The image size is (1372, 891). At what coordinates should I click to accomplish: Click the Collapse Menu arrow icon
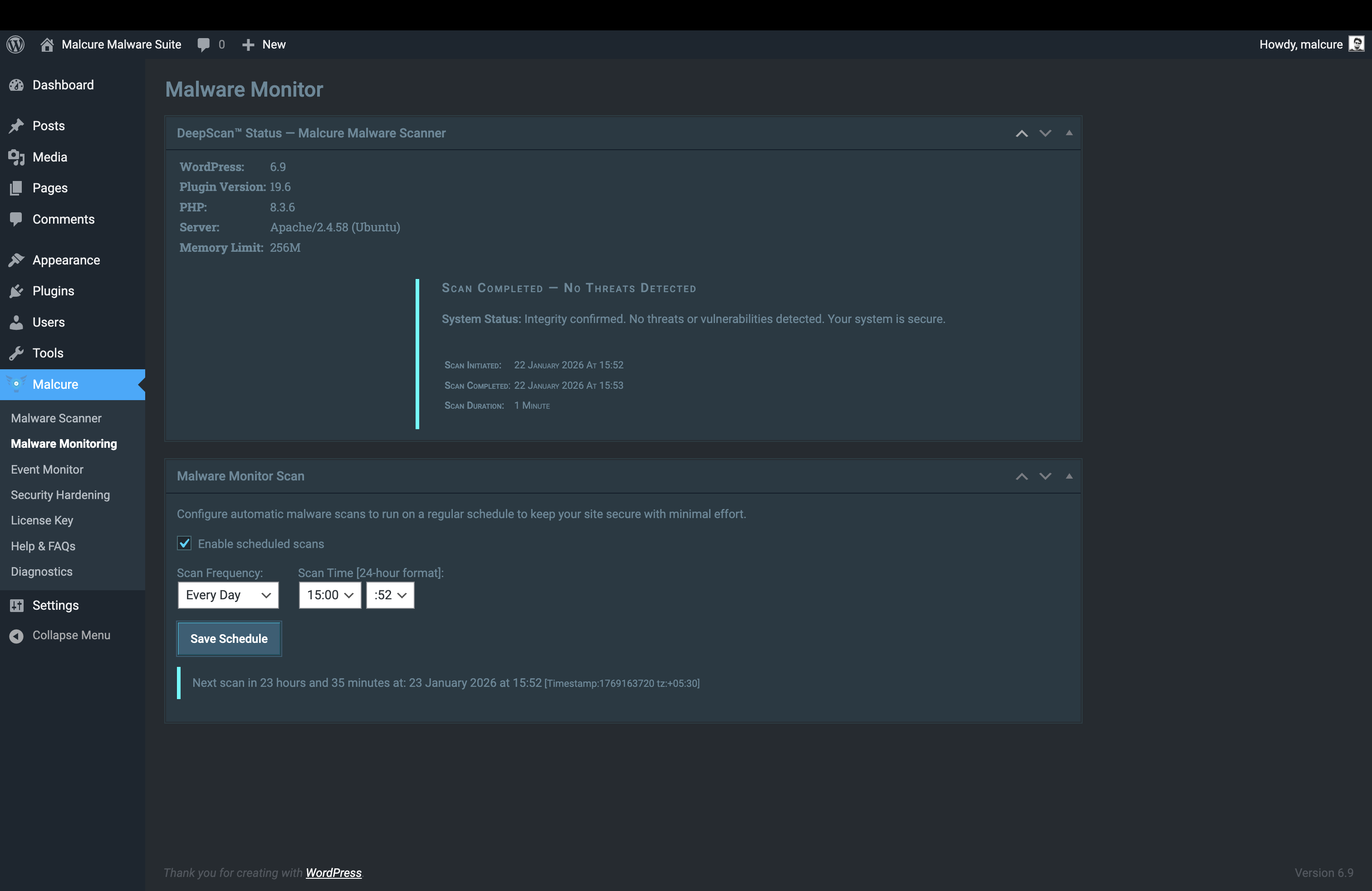click(16, 635)
